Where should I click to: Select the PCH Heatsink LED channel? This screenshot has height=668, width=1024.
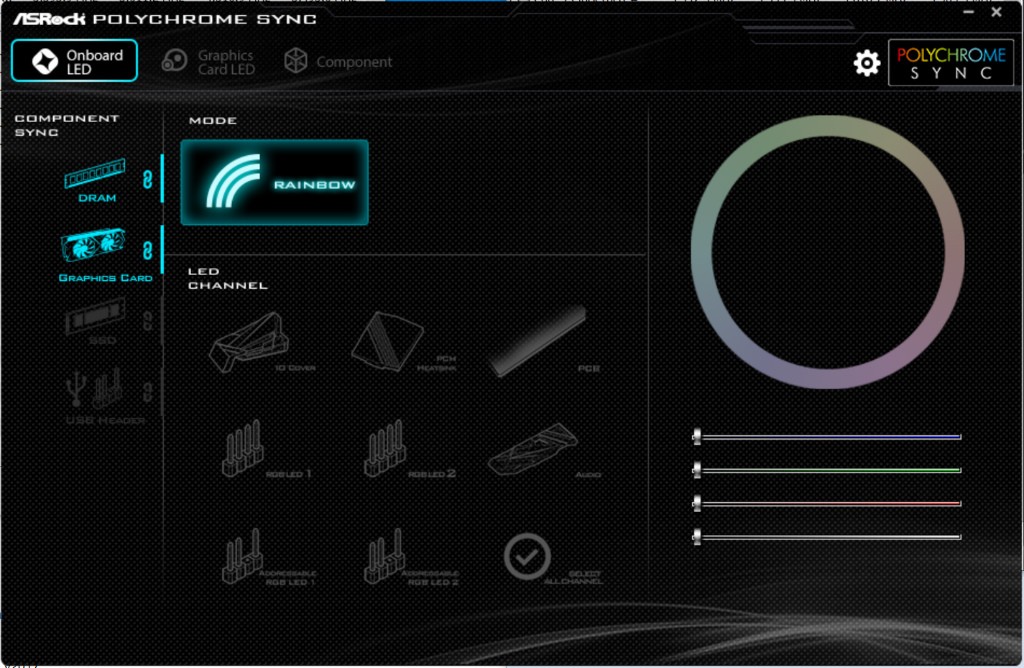point(387,341)
